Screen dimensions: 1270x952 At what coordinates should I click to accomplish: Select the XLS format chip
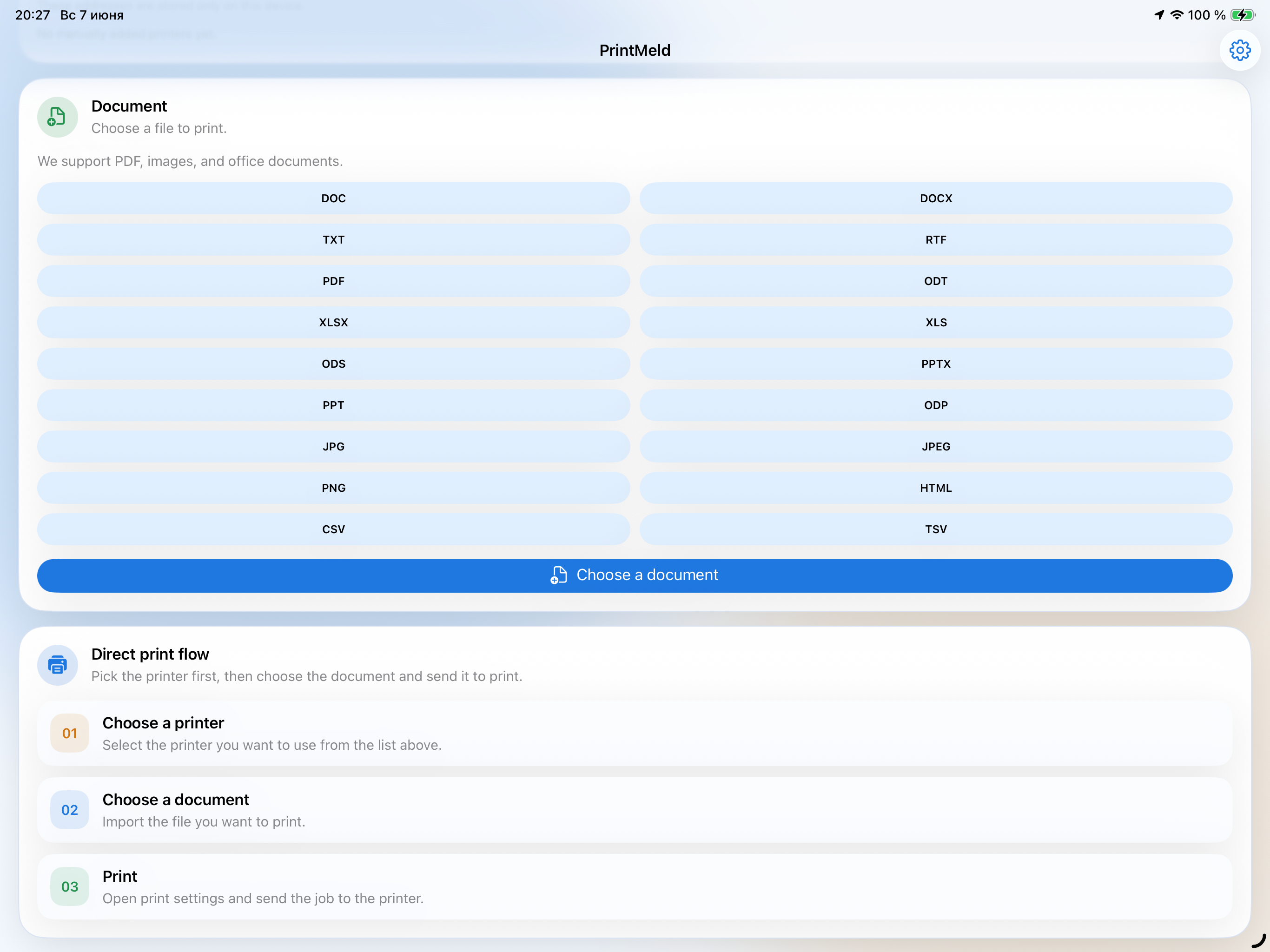[x=936, y=322]
